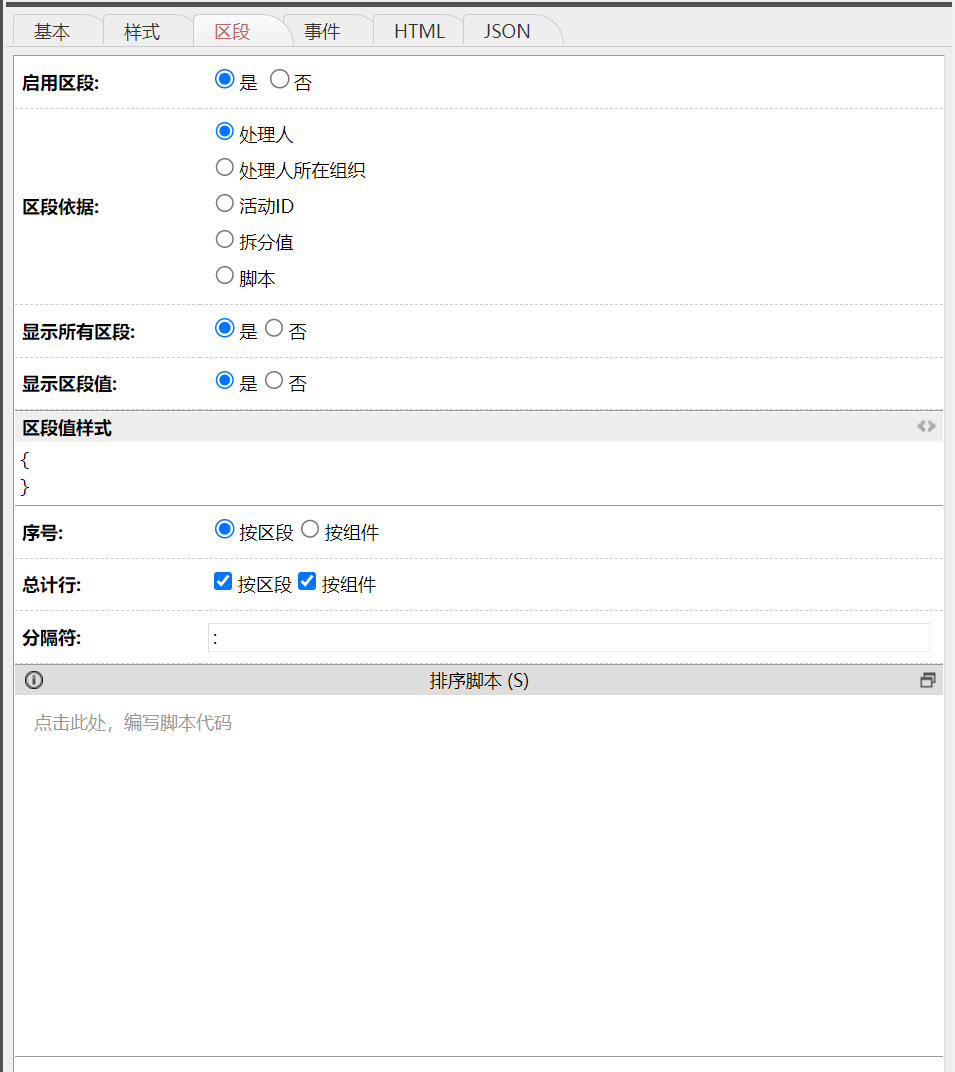The height and width of the screenshot is (1072, 955).
Task: Switch to the 基本 tab
Action: [52, 32]
